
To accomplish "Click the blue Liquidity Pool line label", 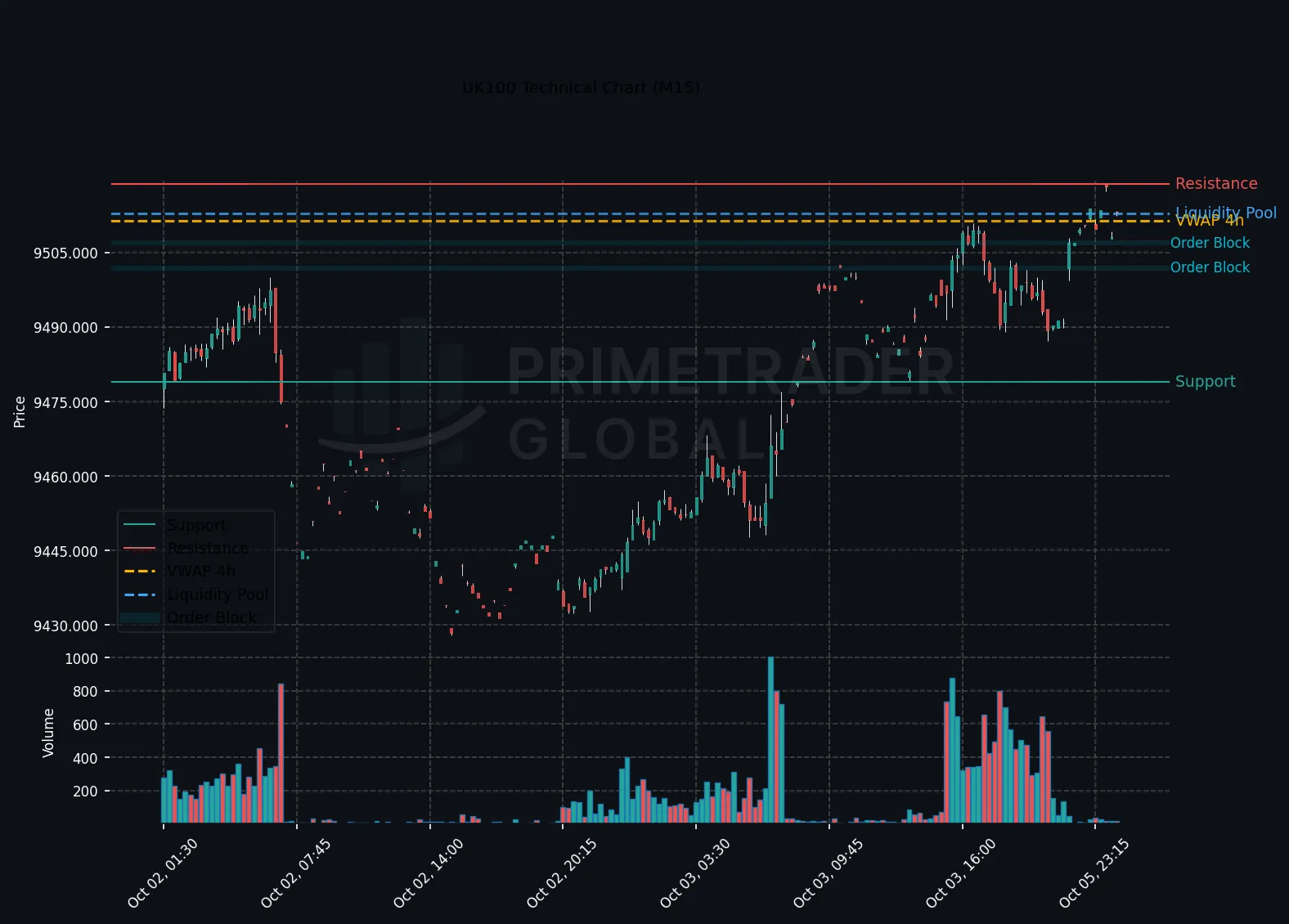I will (x=1226, y=213).
